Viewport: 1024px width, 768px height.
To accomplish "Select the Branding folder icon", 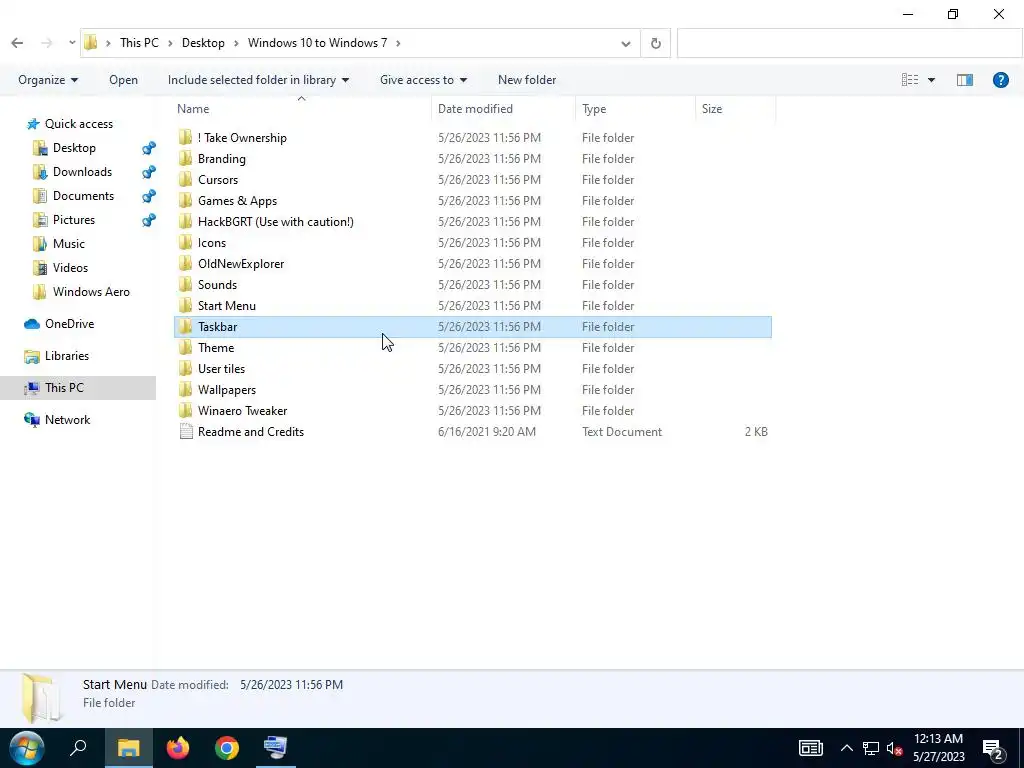I will pos(186,159).
